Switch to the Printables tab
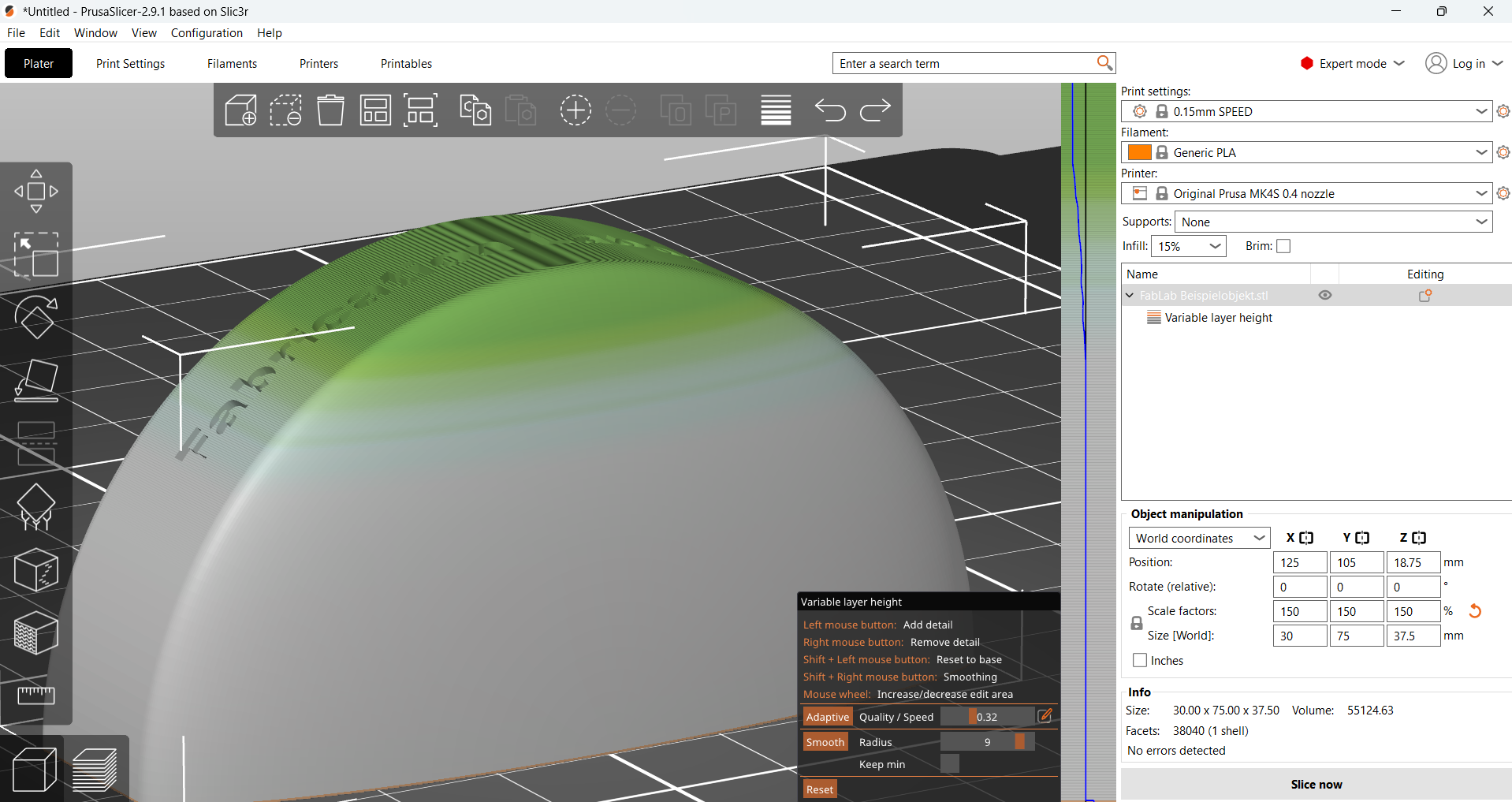1512x802 pixels. point(406,64)
